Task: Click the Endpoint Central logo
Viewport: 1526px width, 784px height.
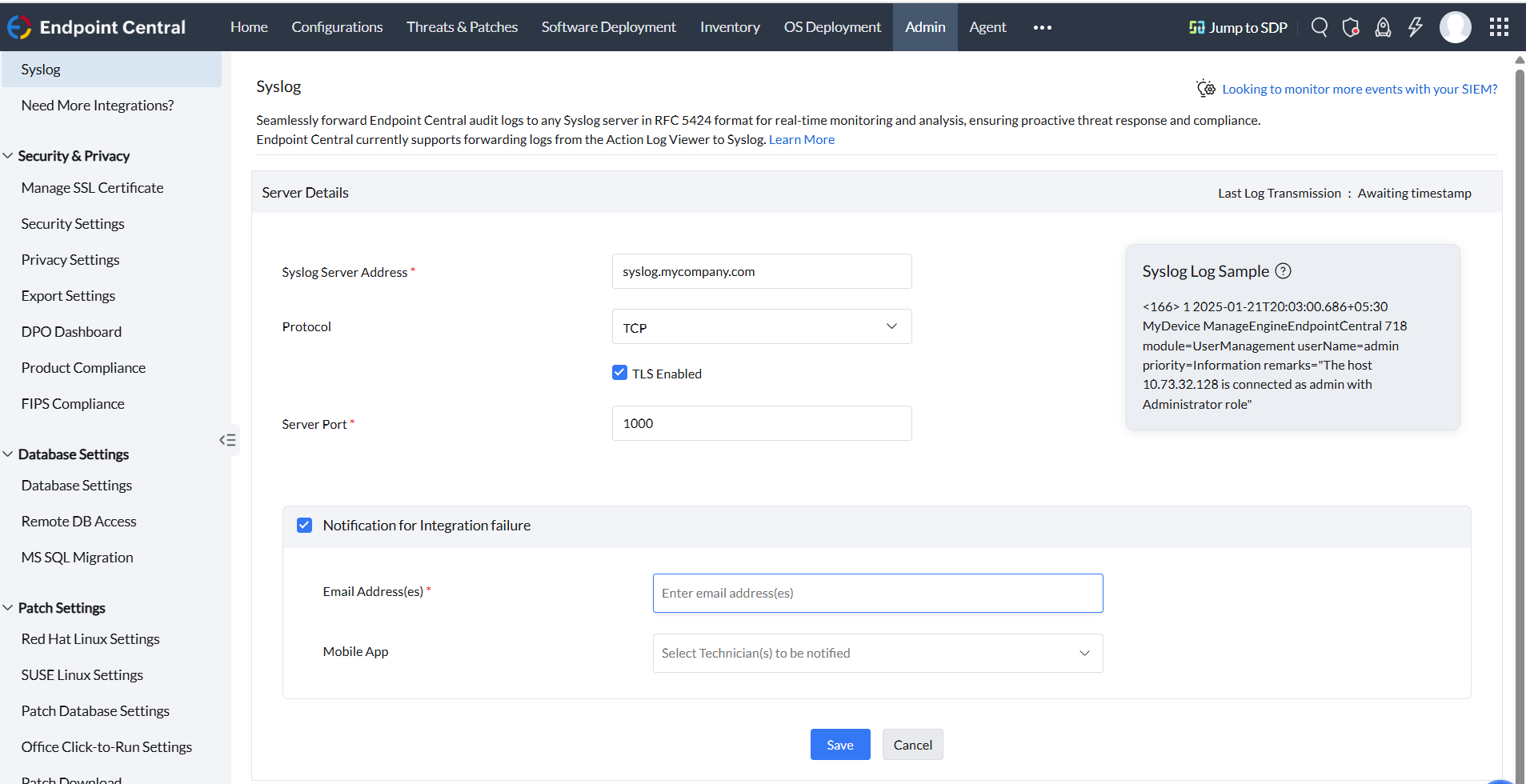Action: (x=96, y=27)
